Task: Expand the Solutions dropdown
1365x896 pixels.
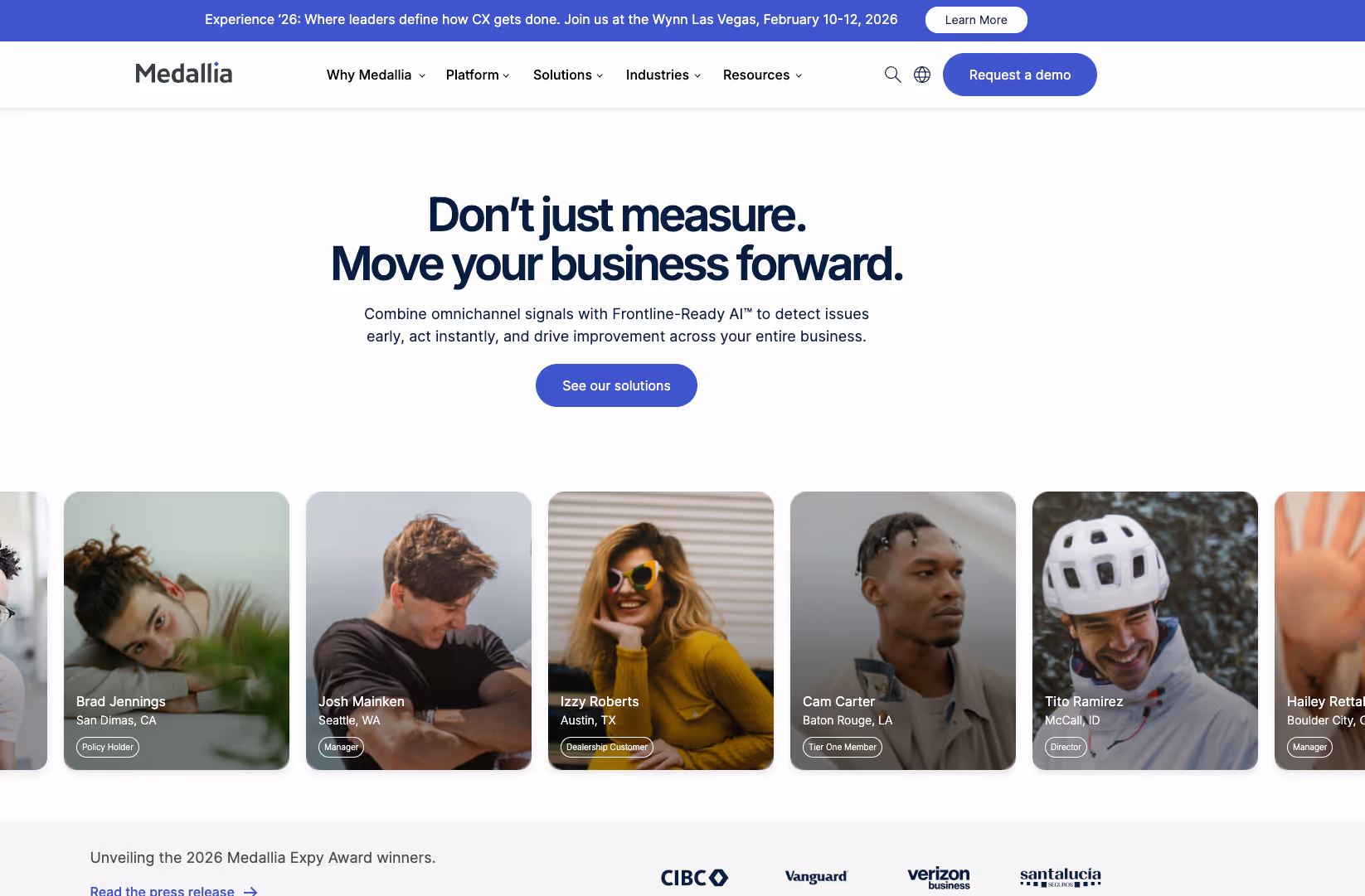Action: 568,75
